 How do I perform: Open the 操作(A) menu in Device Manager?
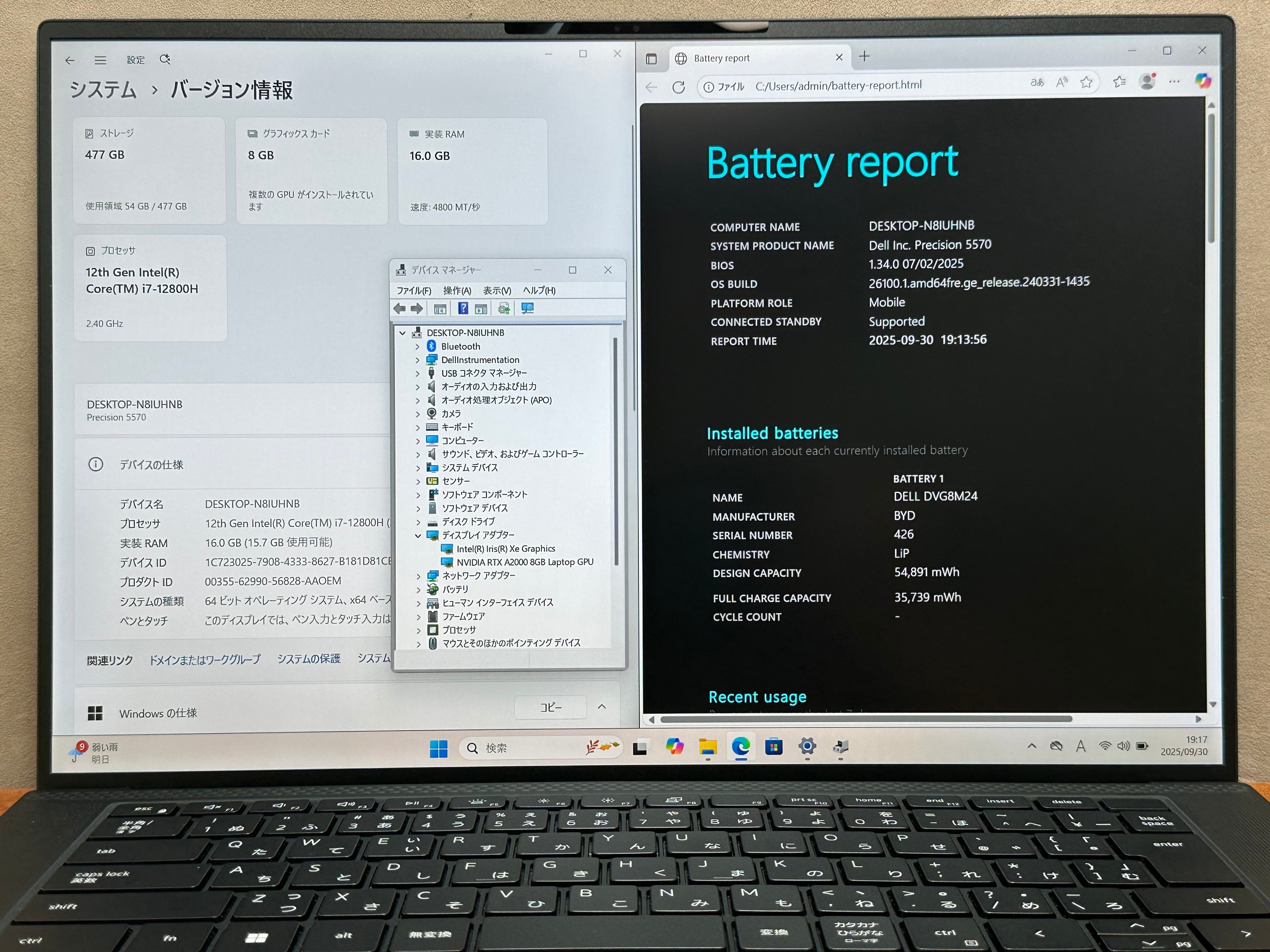tap(457, 291)
